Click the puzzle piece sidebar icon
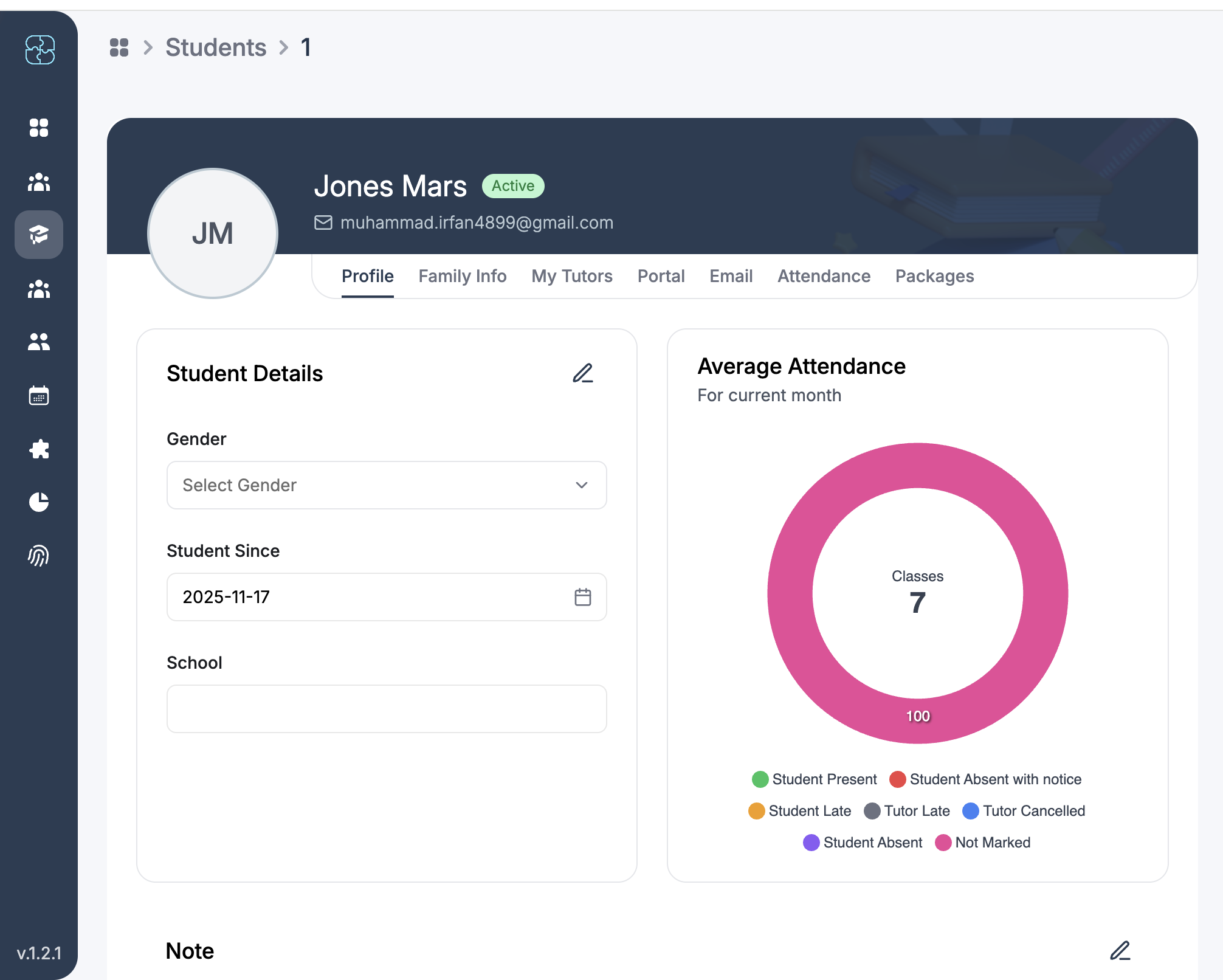The image size is (1223, 980). pos(39,449)
